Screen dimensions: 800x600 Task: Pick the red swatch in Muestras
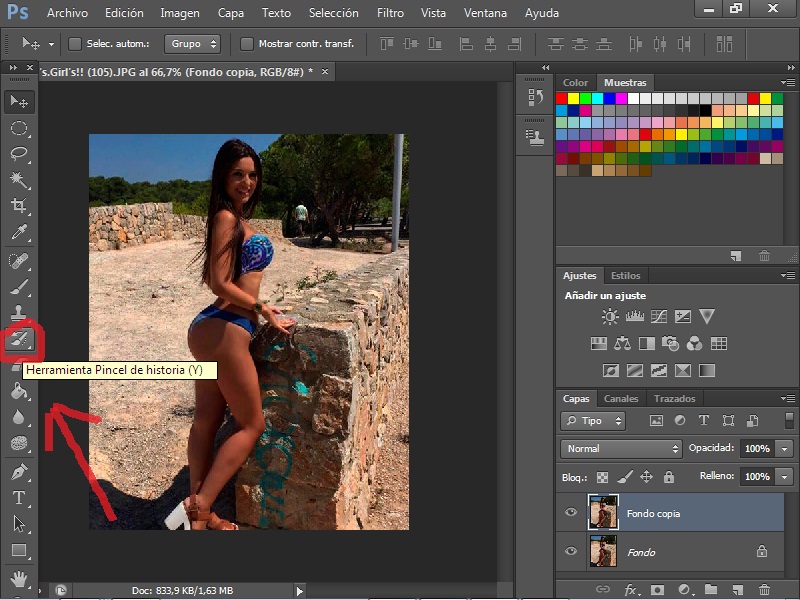click(562, 98)
